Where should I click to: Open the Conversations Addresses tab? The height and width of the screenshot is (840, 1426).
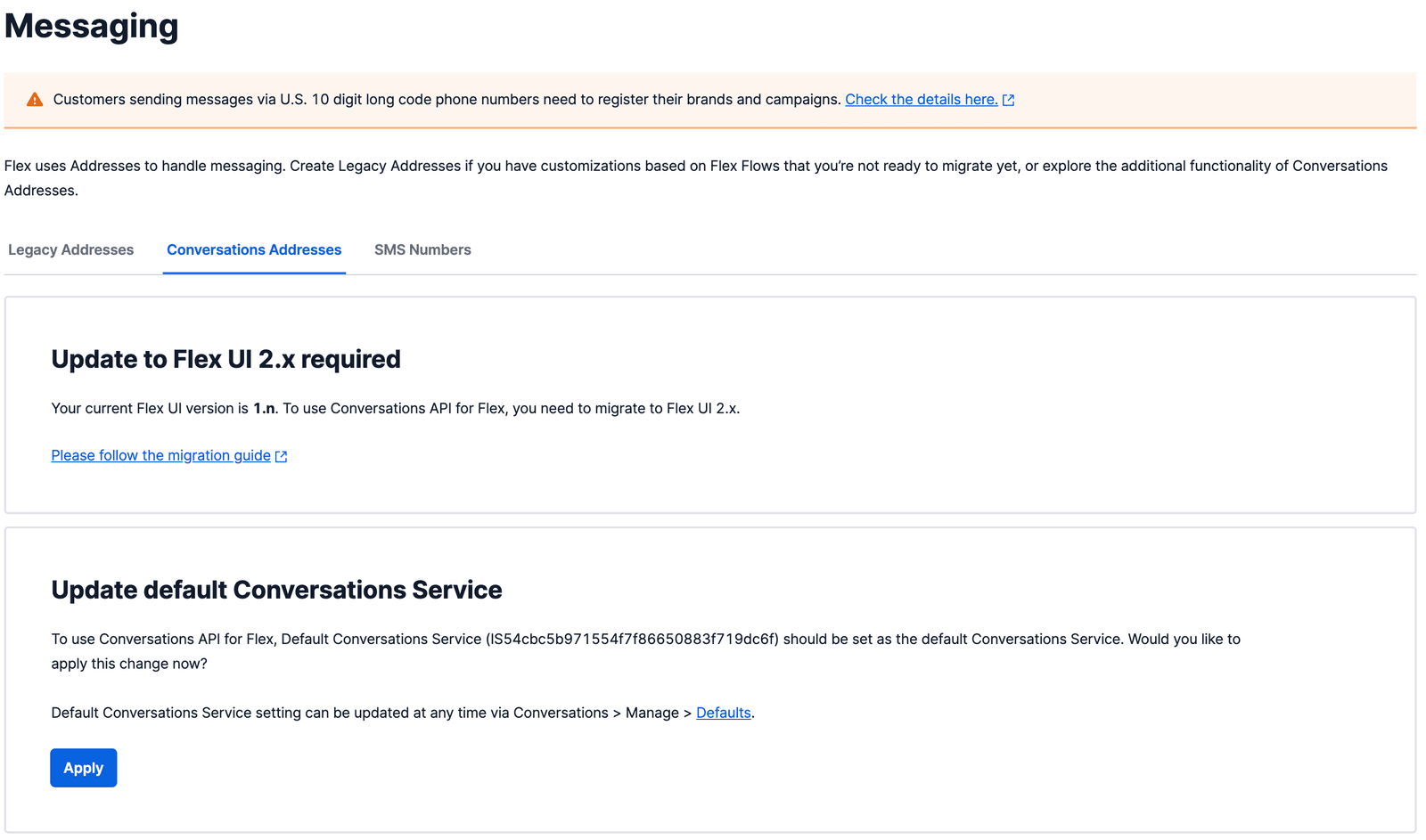pyautogui.click(x=253, y=249)
